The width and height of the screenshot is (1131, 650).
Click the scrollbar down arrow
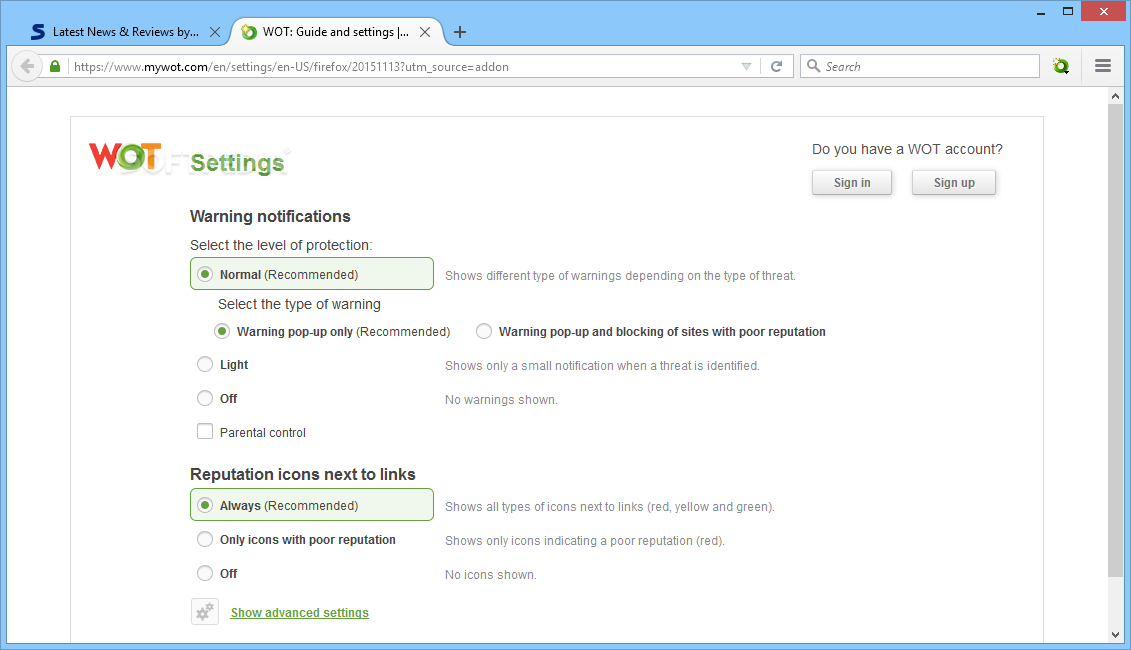click(x=1115, y=635)
